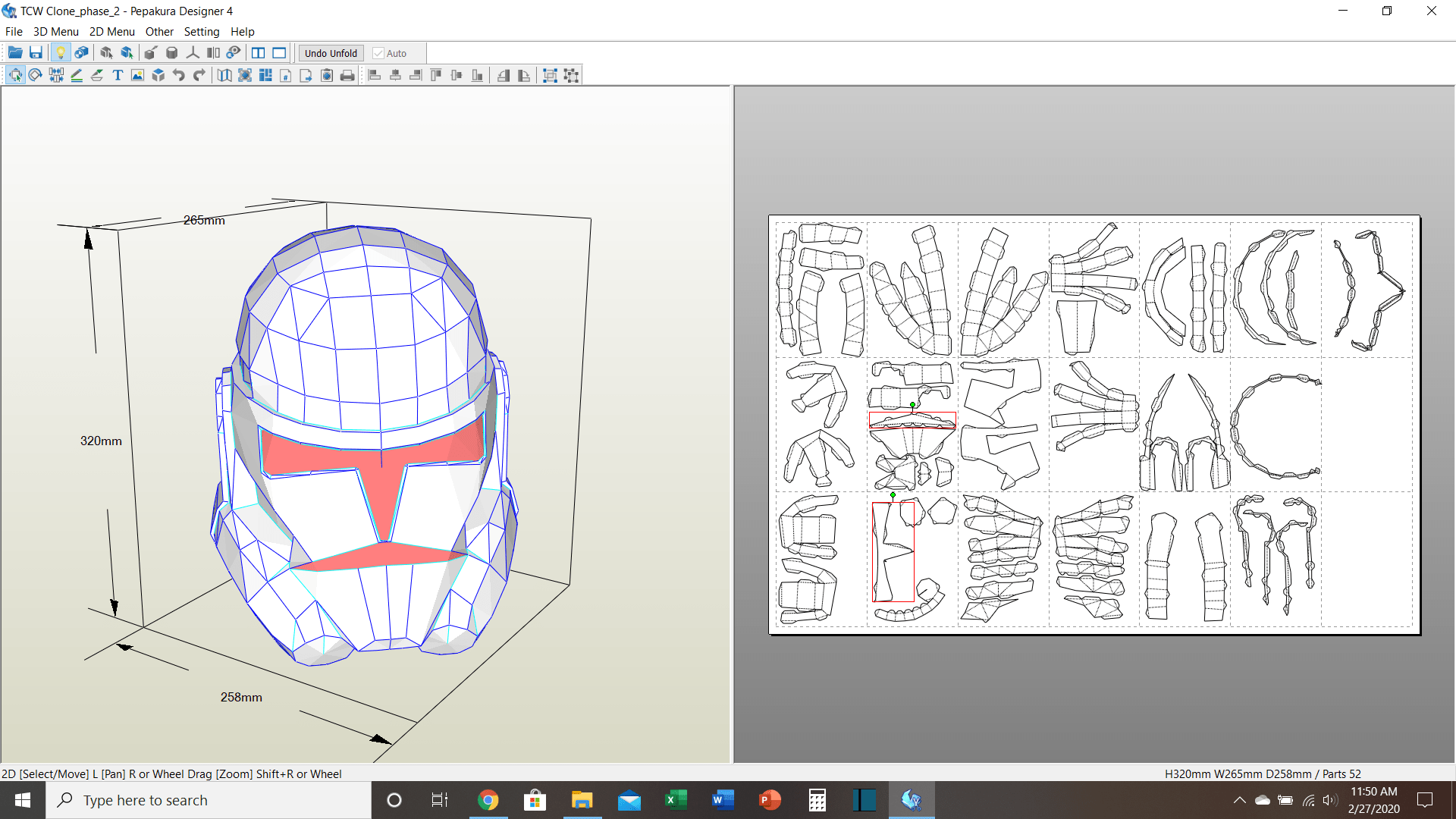Click the Redo arrow icon

tap(199, 75)
